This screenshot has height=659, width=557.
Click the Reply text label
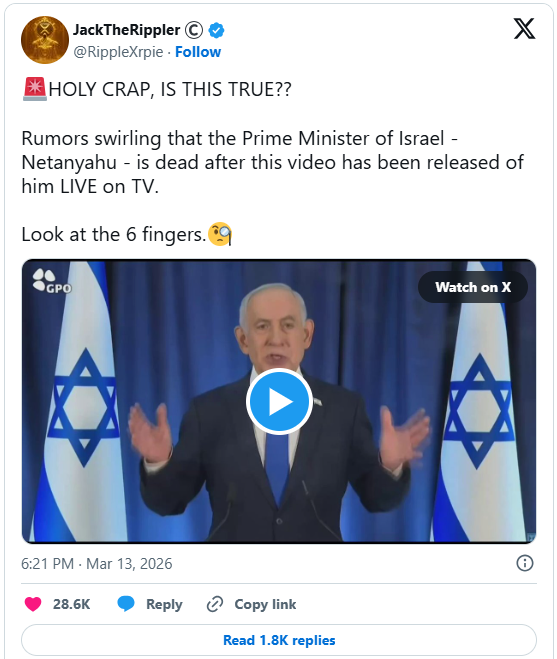(x=164, y=604)
